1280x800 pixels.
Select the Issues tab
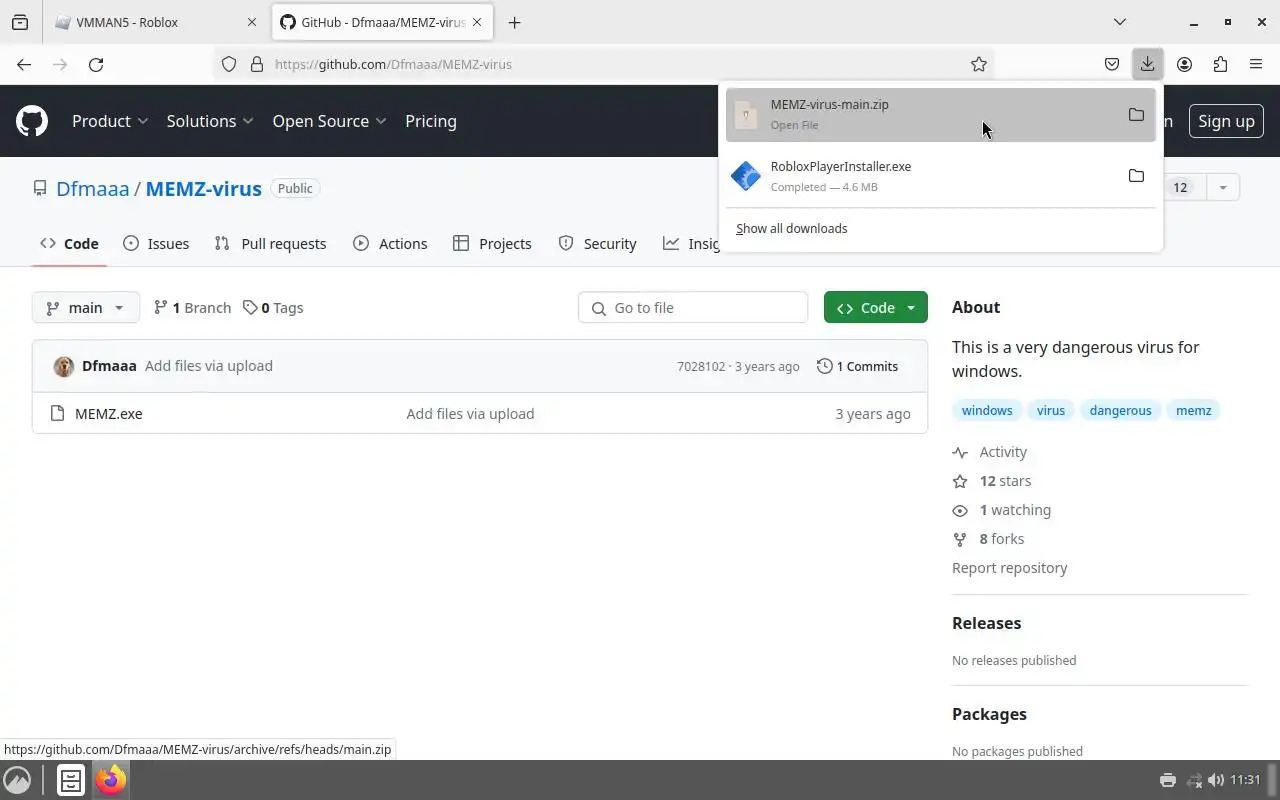click(156, 243)
